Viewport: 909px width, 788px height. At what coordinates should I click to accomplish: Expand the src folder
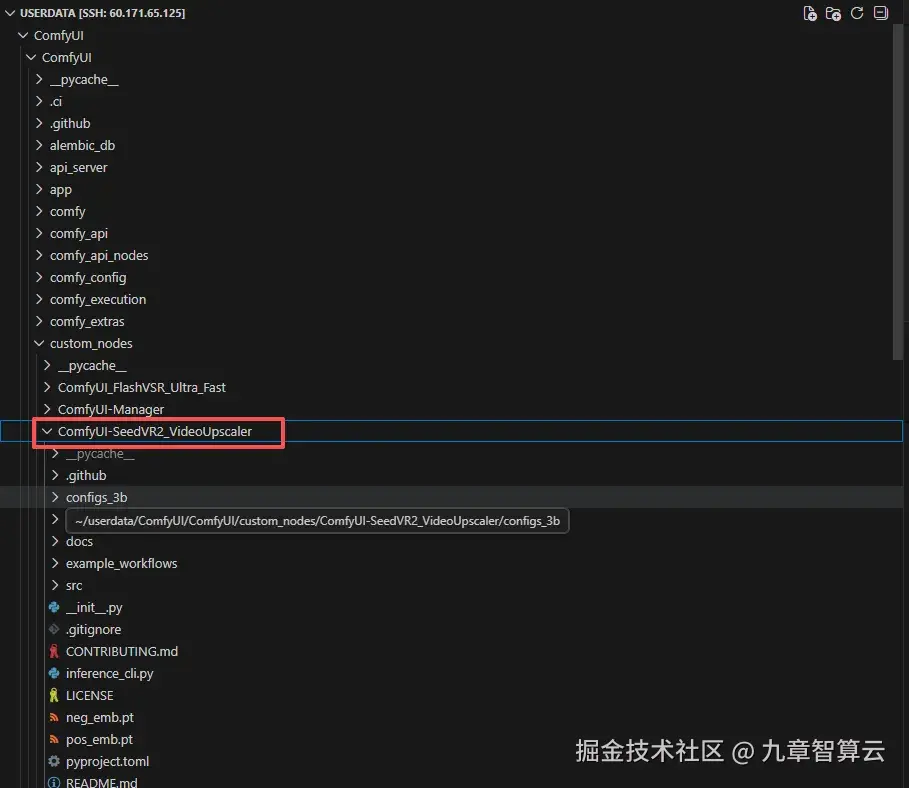coord(55,585)
